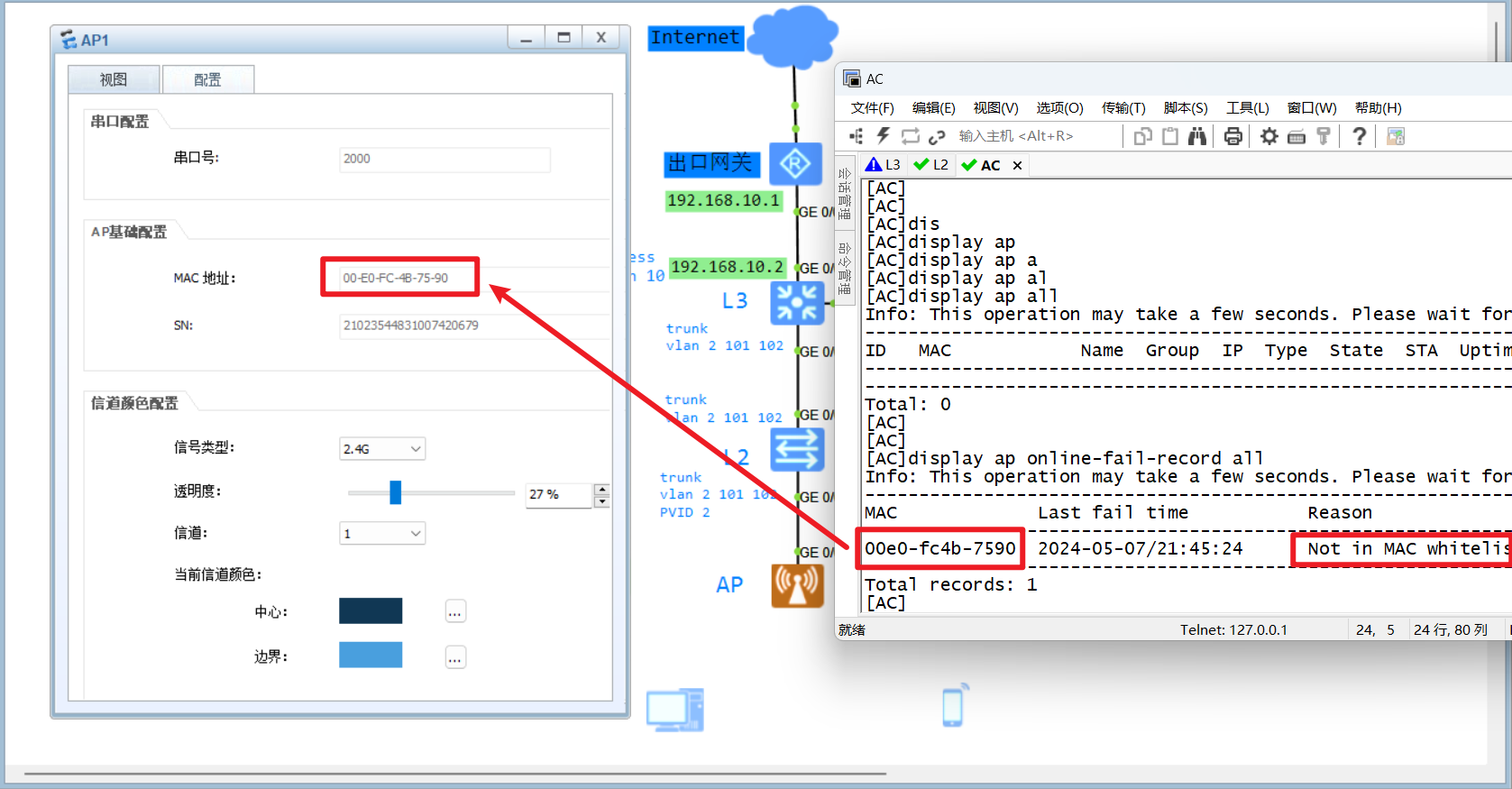Image resolution: width=1512 pixels, height=789 pixels.
Task: Click the chain-link connect icon in AC toolbar
Action: click(938, 136)
